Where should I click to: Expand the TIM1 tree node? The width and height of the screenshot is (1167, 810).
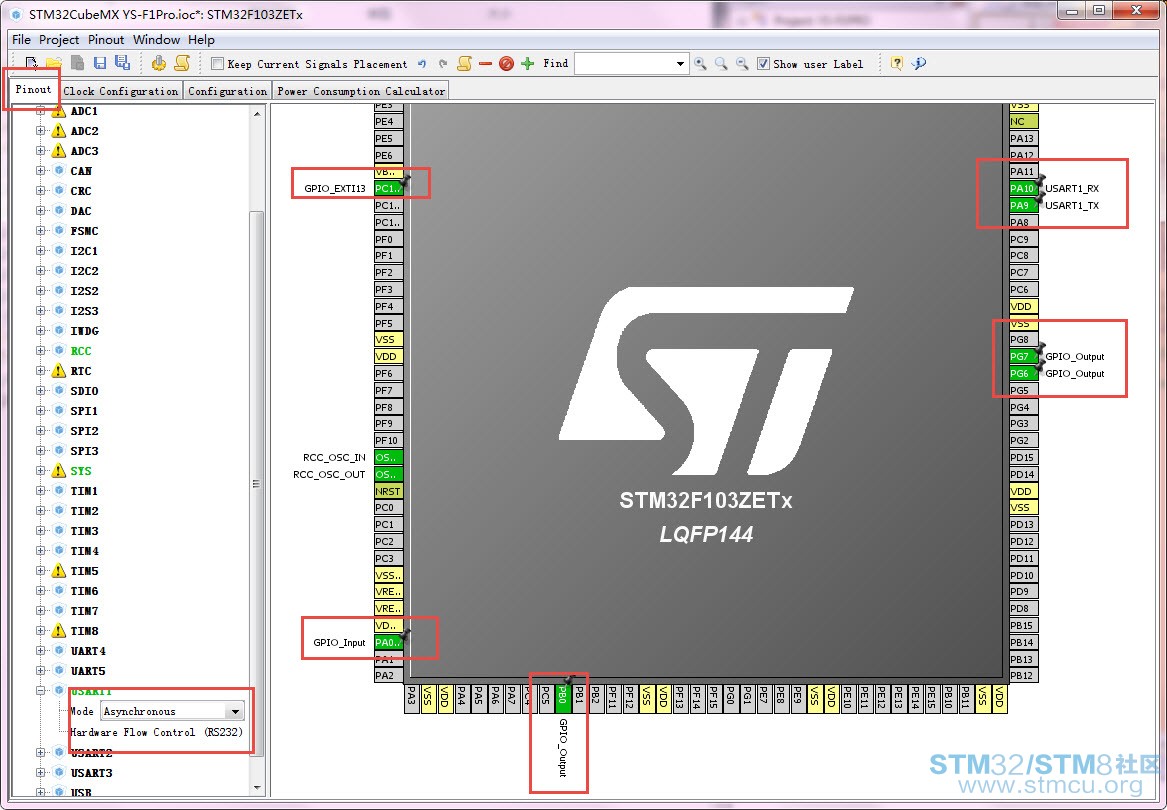(40, 491)
